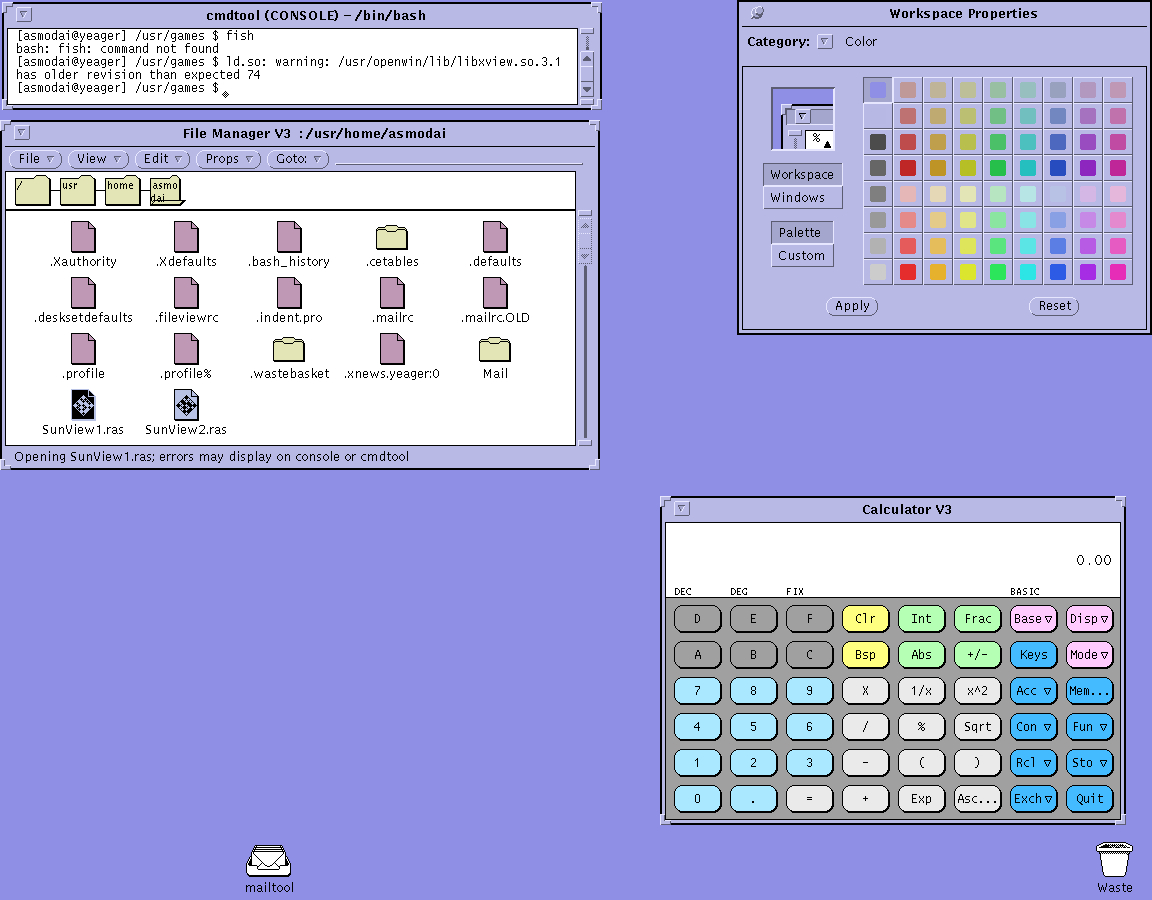The width and height of the screenshot is (1152, 900).
Task: Open the .wastebasket folder icon
Action: [x=289, y=349]
